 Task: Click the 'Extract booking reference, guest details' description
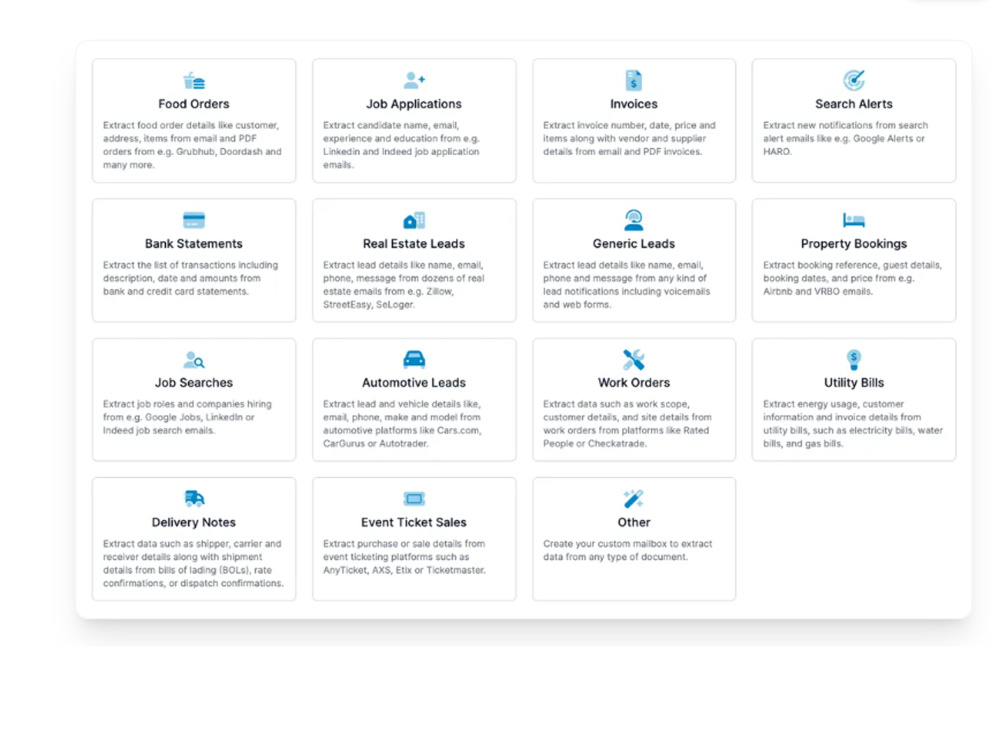(853, 278)
